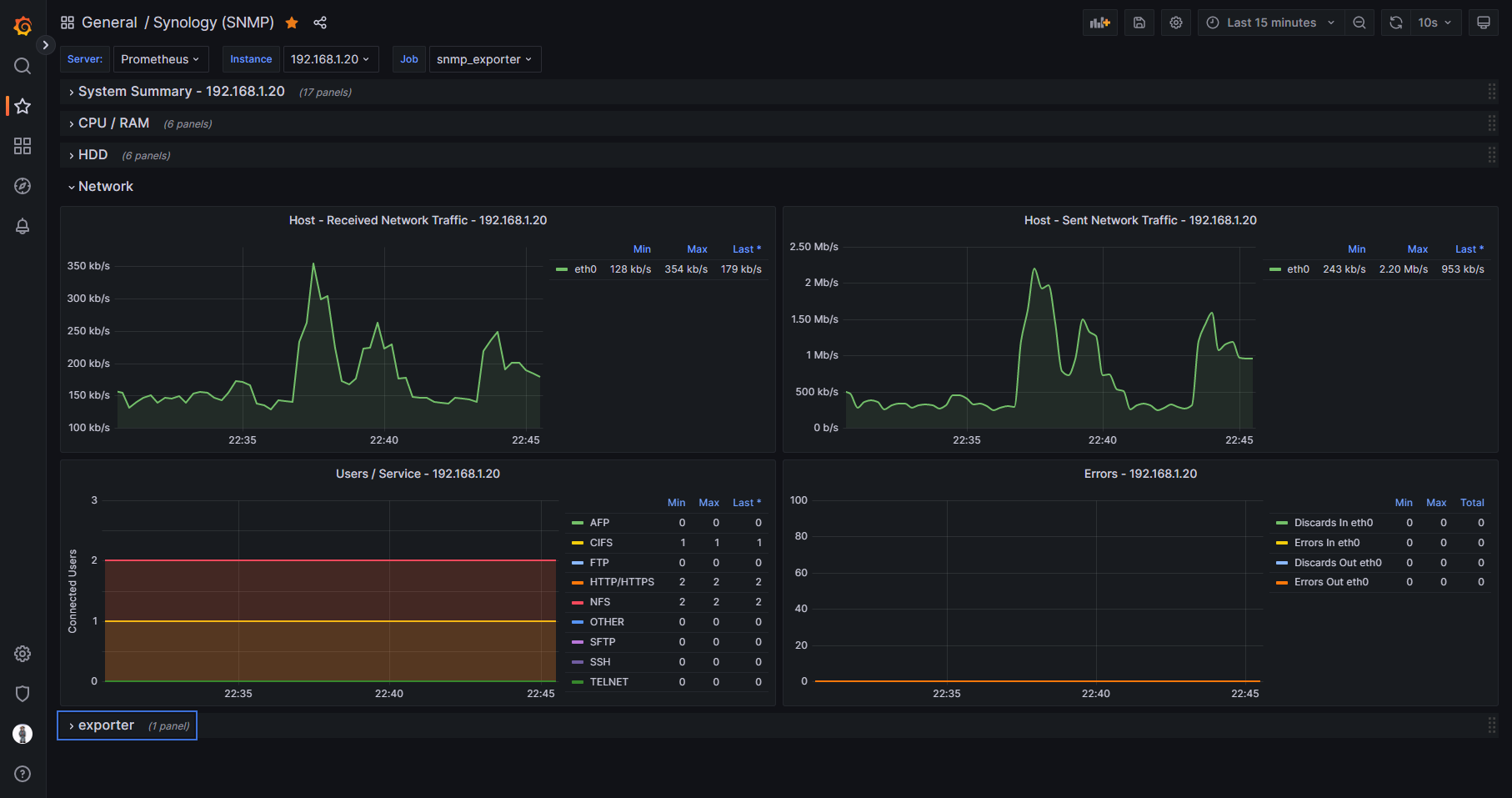
Task: Click the Add panel icon in toolbar
Action: pos(1099,23)
